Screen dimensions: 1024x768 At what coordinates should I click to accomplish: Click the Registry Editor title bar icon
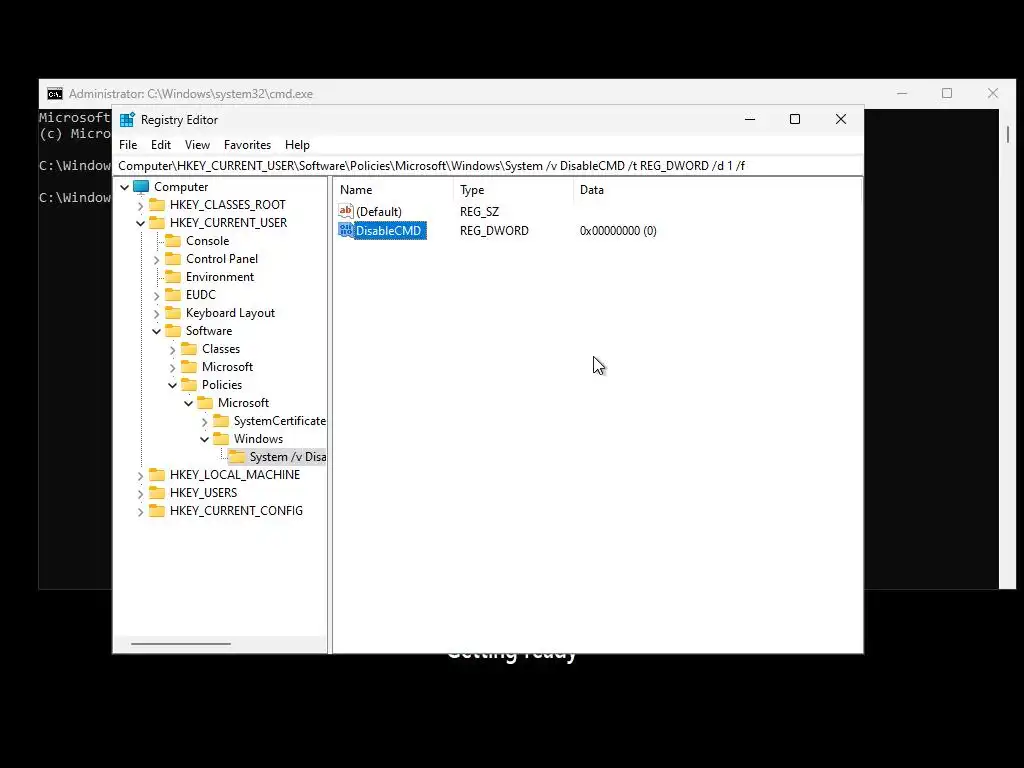(127, 120)
